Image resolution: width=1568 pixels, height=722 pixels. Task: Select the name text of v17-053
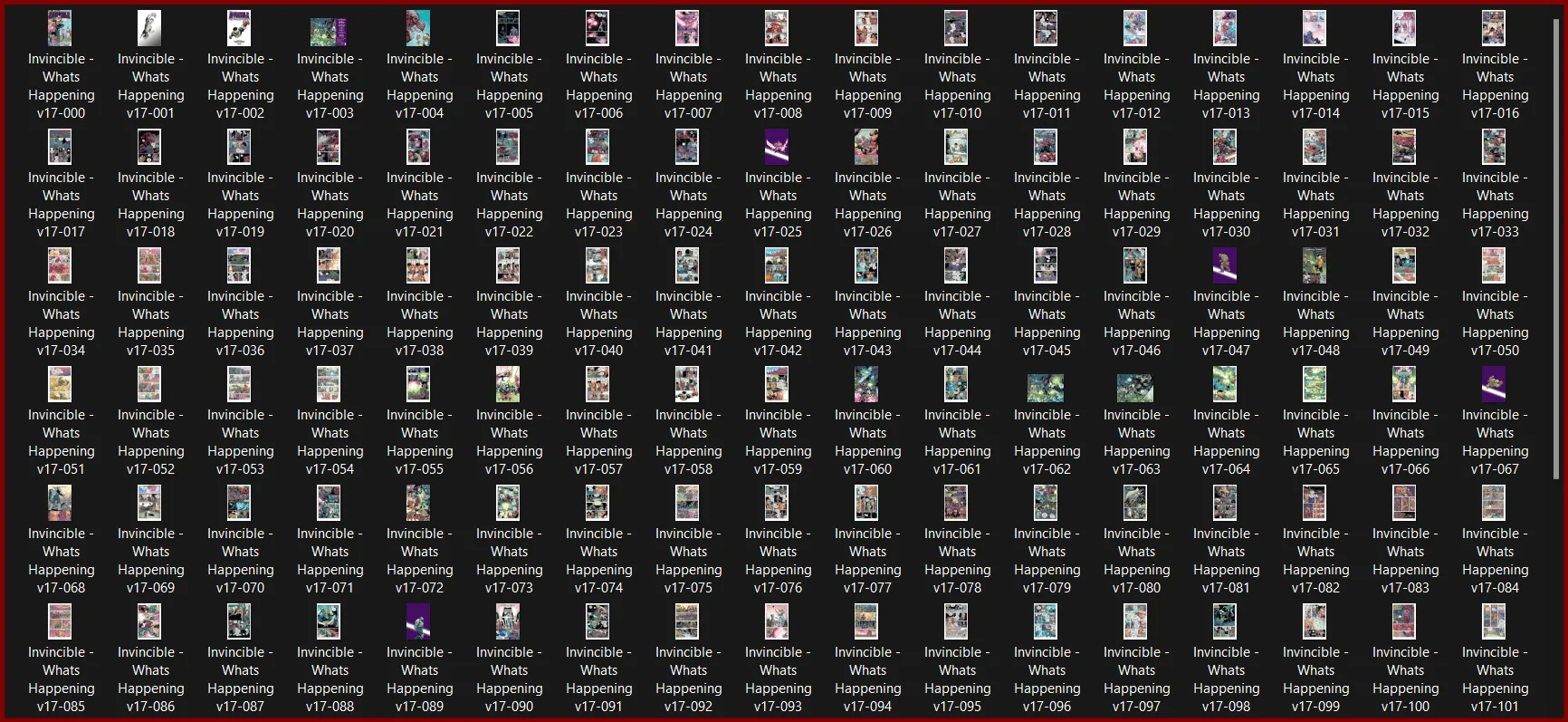point(241,442)
